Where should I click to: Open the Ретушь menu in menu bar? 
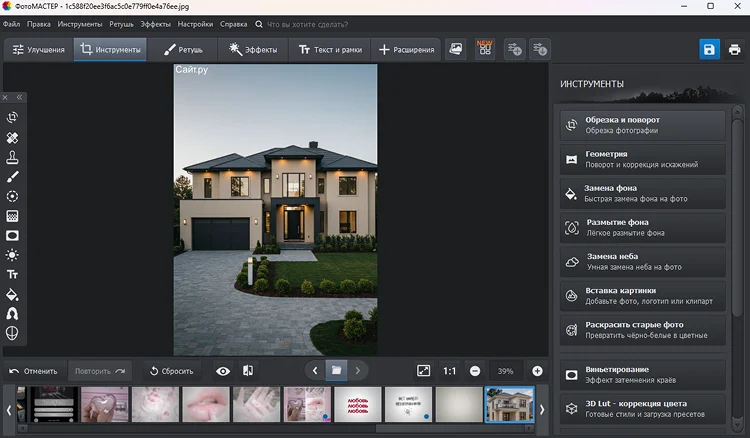click(x=121, y=24)
